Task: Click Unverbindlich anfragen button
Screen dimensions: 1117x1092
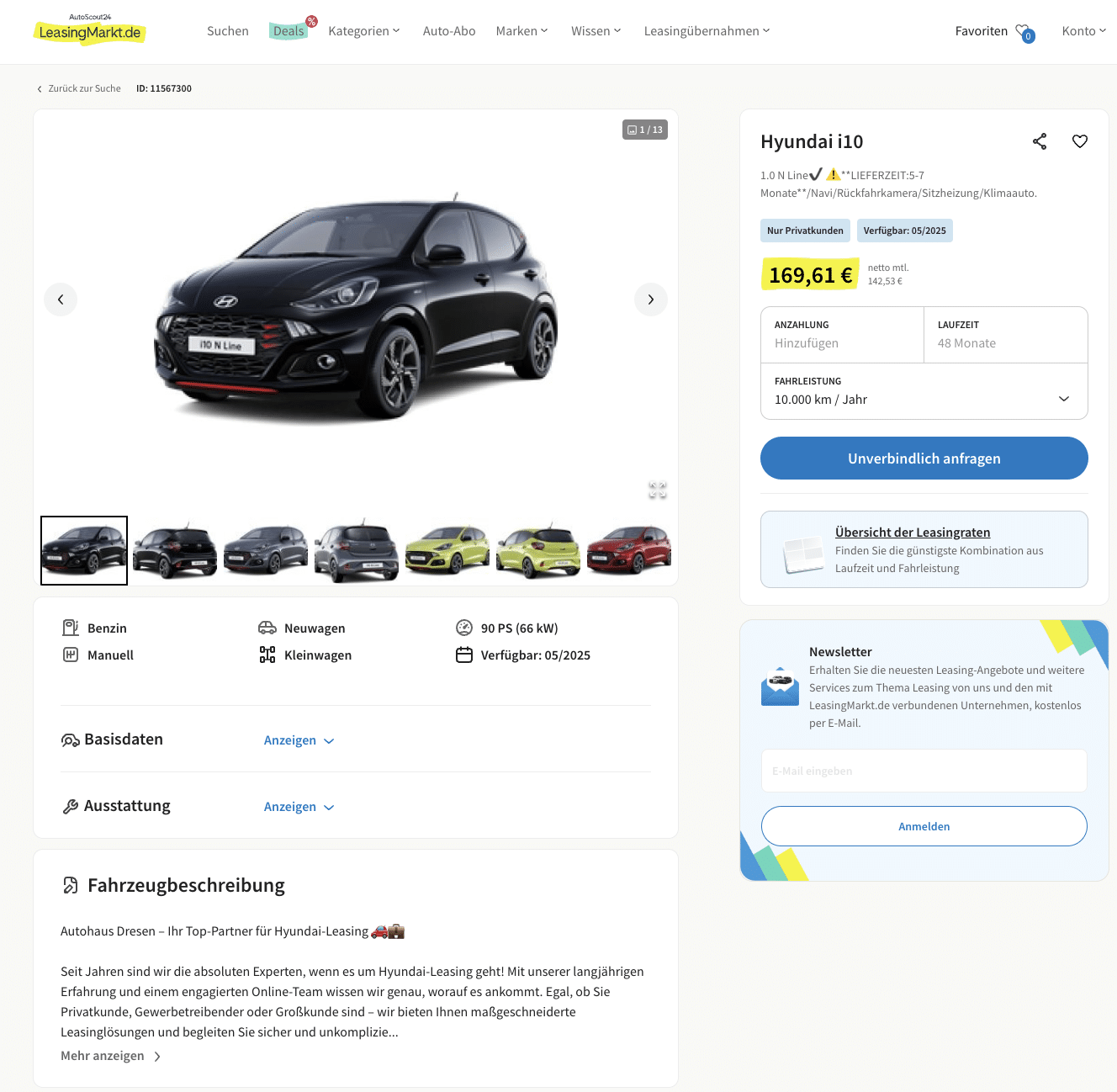Action: 924,459
